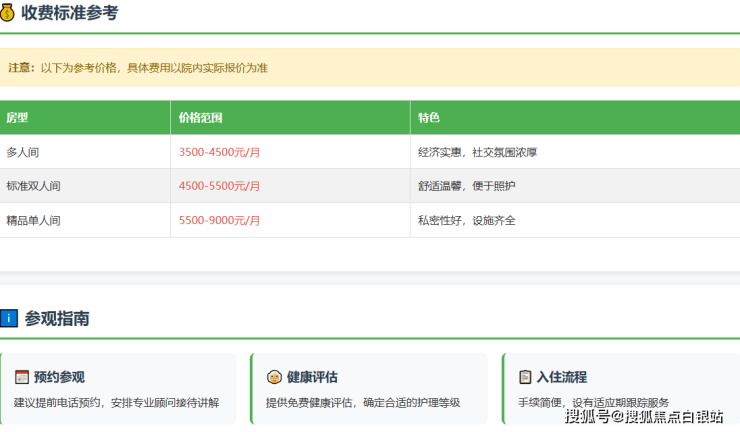Click the 5500-9000元/月 price
The image size is (740, 432).
click(219, 220)
